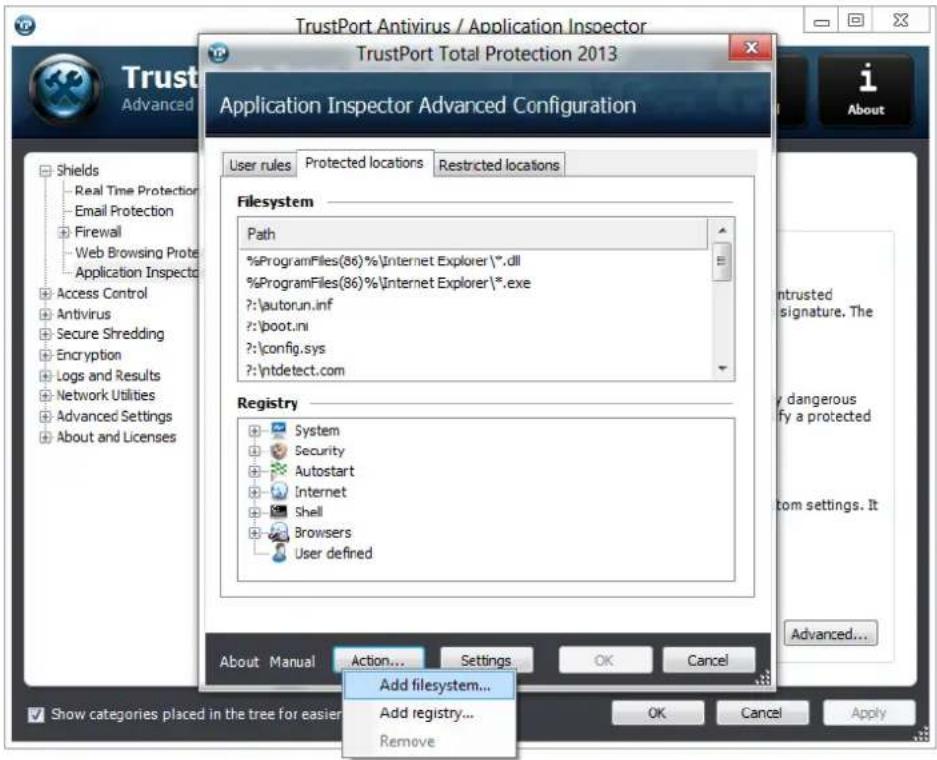Click the Path column header
The height and width of the screenshot is (760, 937).
point(473,234)
